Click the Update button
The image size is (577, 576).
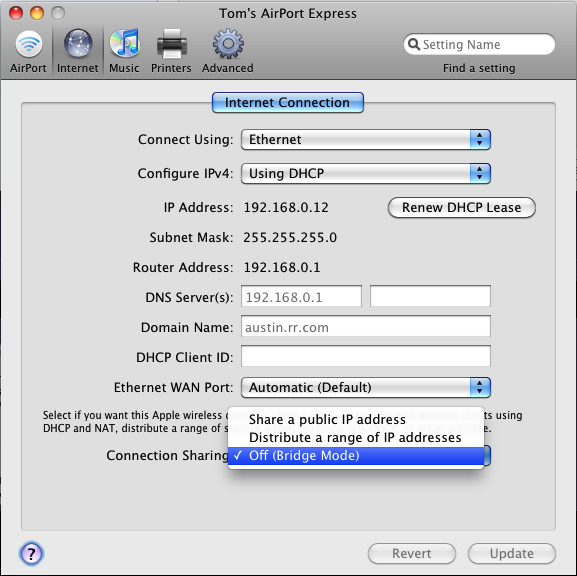click(511, 553)
